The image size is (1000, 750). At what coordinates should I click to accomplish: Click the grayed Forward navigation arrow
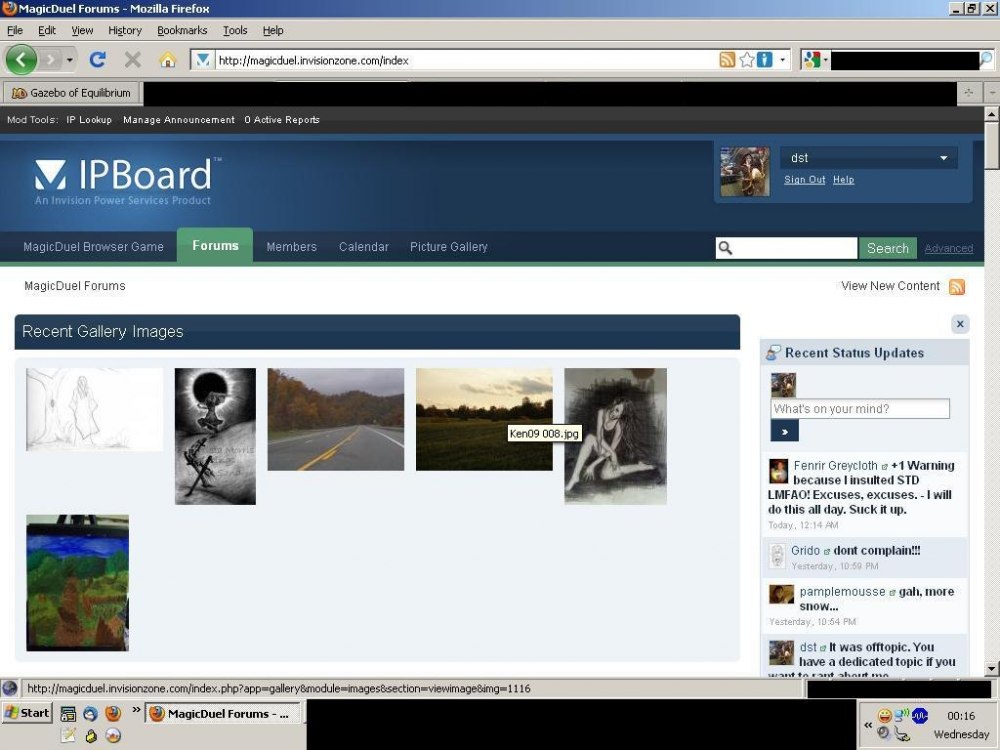50,60
